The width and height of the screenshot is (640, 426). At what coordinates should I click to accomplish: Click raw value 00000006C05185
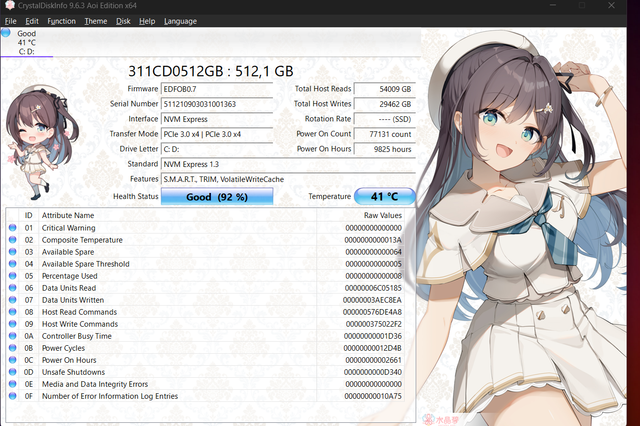(373, 288)
